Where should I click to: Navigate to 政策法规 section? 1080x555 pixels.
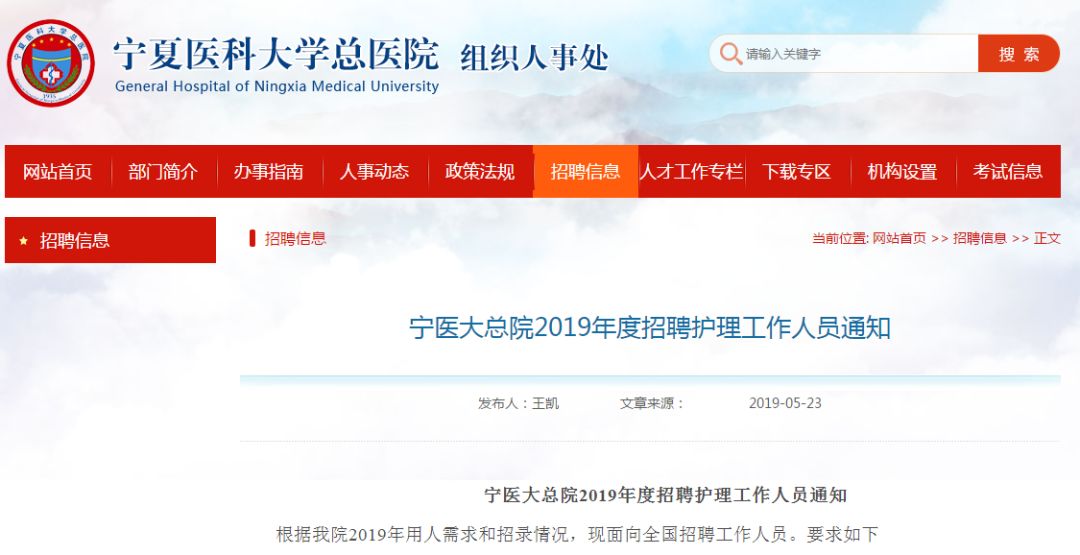(x=480, y=172)
